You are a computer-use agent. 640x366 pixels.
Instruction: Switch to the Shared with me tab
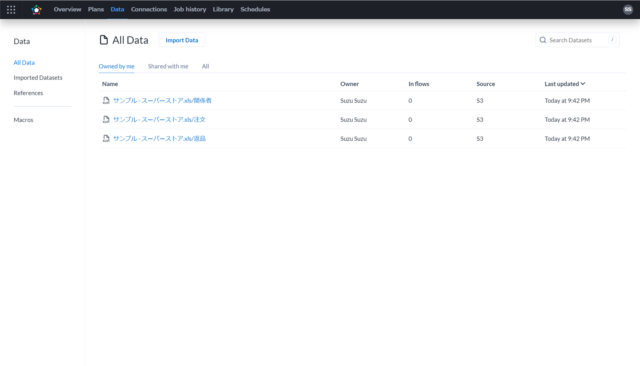pos(168,66)
